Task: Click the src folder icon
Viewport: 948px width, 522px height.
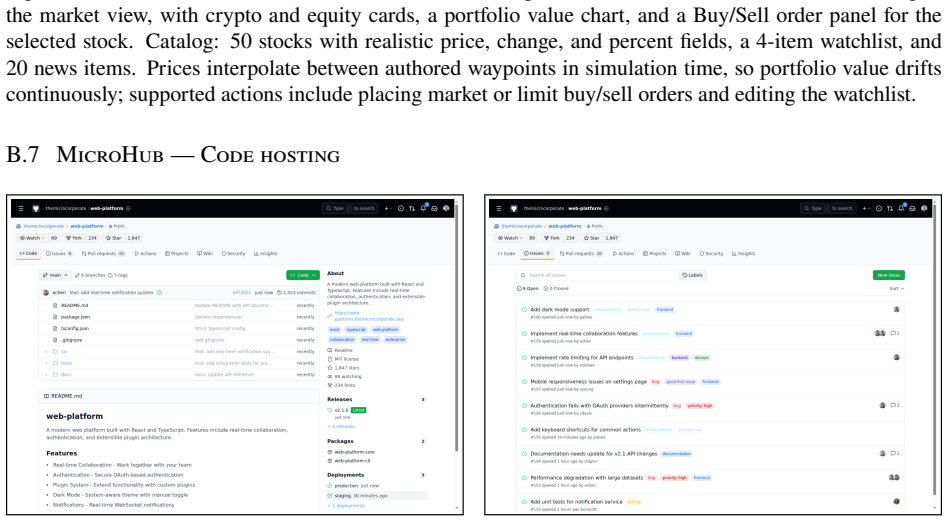Action: coord(55,351)
